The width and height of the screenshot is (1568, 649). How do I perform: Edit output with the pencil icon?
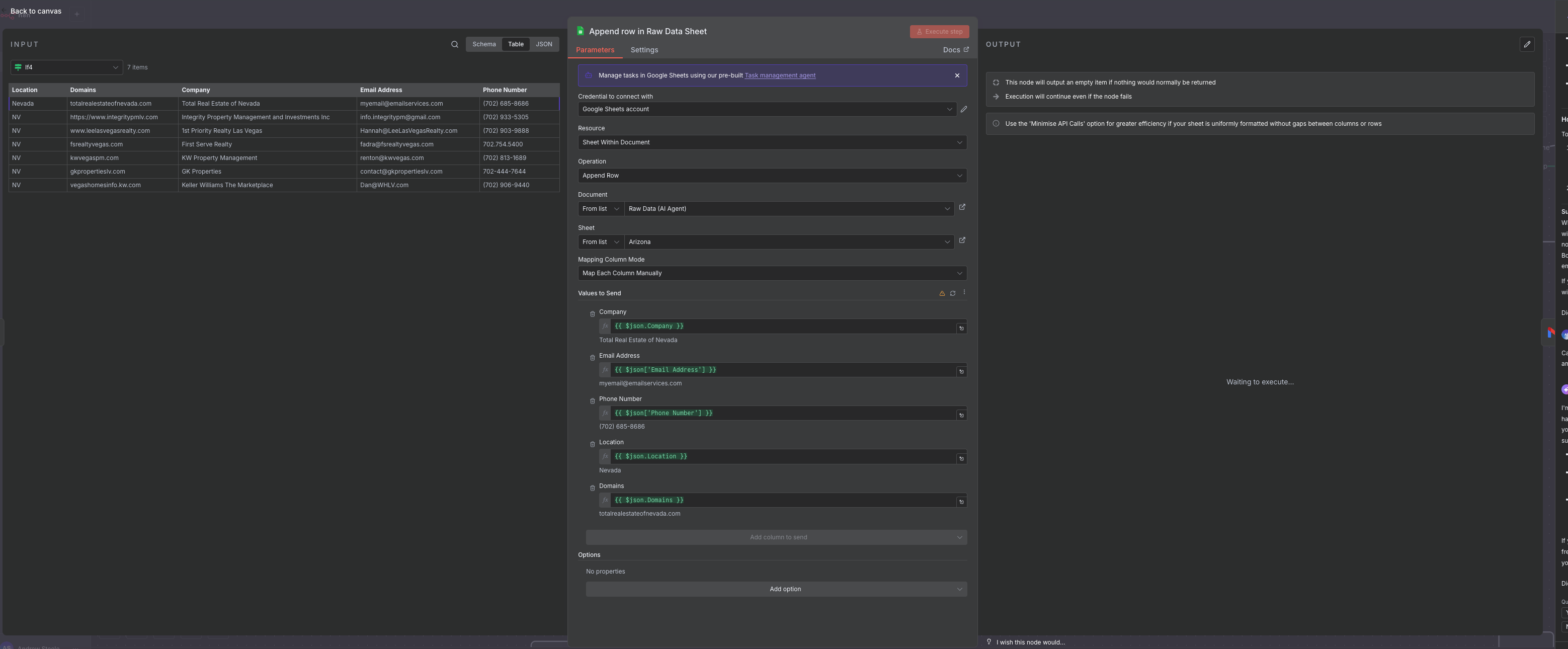(1527, 44)
